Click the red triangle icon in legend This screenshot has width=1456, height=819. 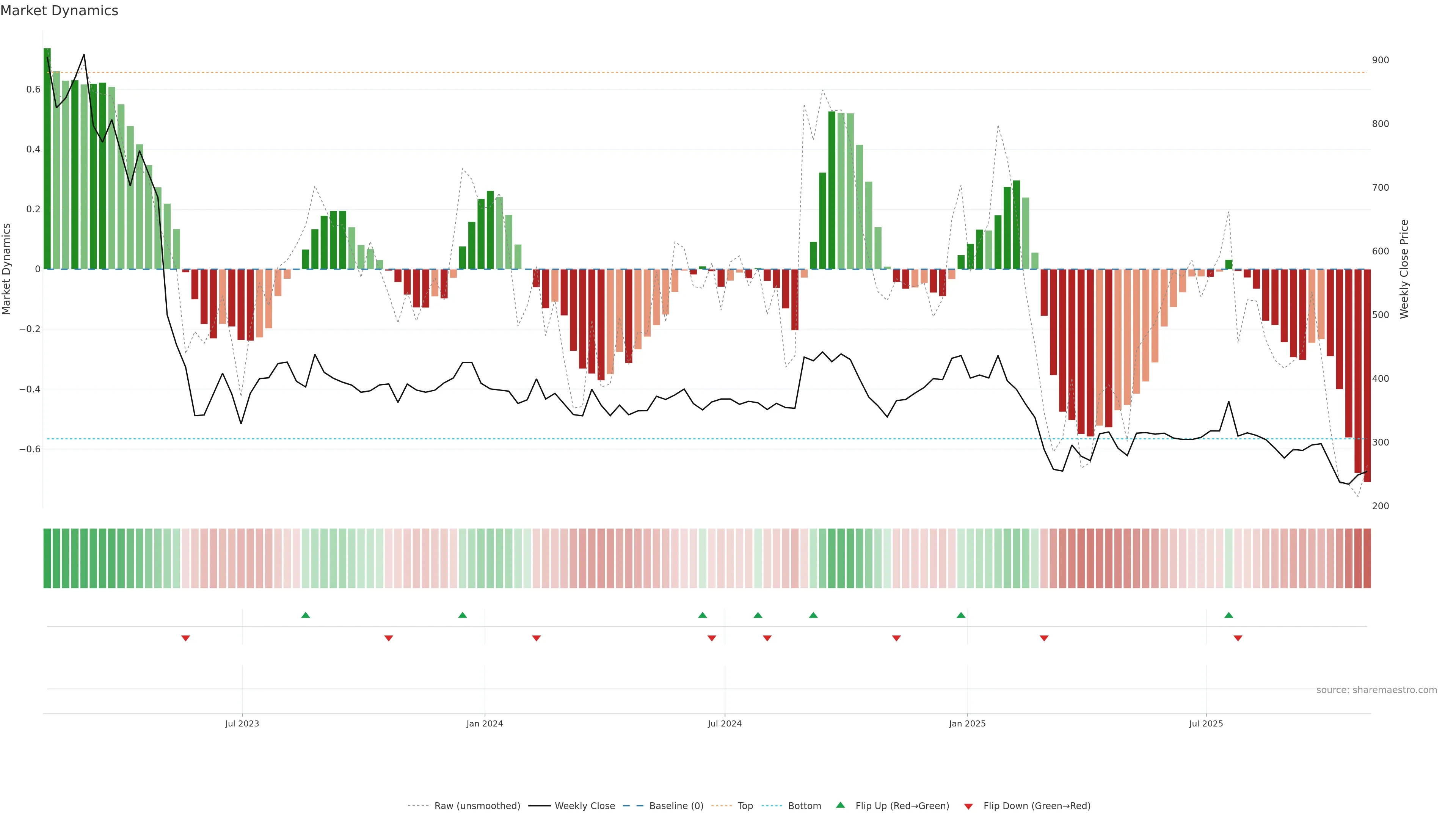[968, 806]
